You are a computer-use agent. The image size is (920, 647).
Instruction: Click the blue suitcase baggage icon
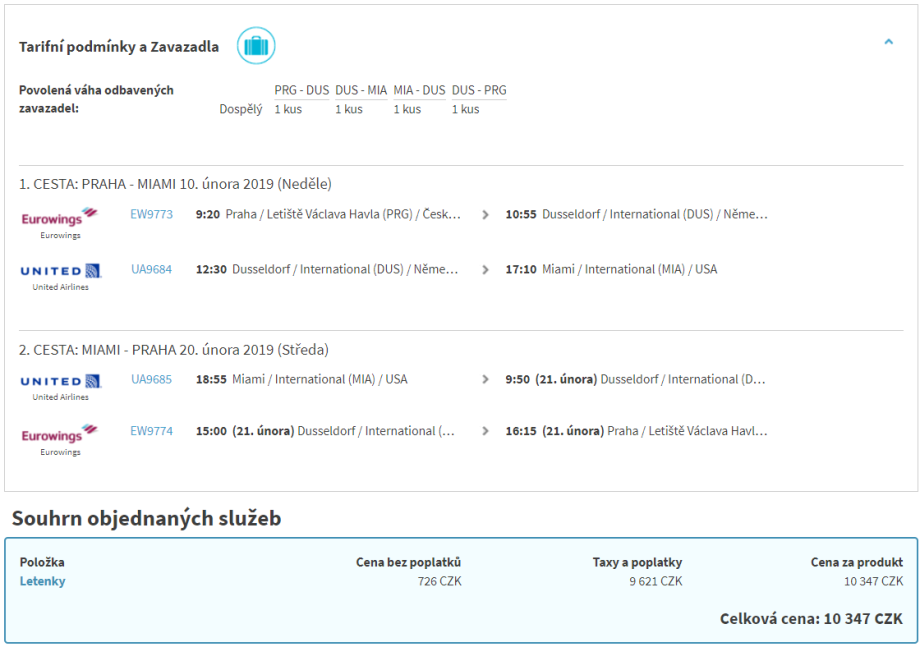256,46
